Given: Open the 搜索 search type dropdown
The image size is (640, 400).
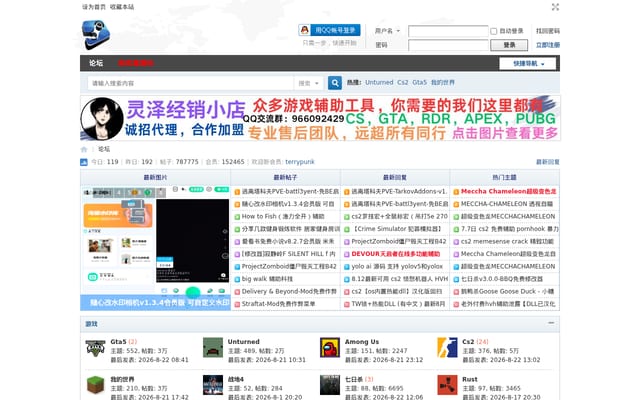Looking at the screenshot, I should click(309, 83).
